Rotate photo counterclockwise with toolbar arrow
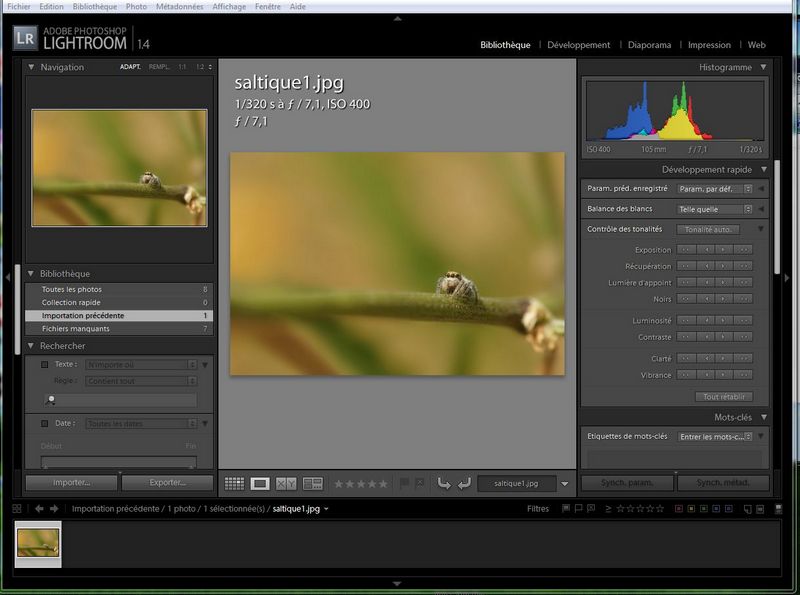 pyautogui.click(x=444, y=484)
